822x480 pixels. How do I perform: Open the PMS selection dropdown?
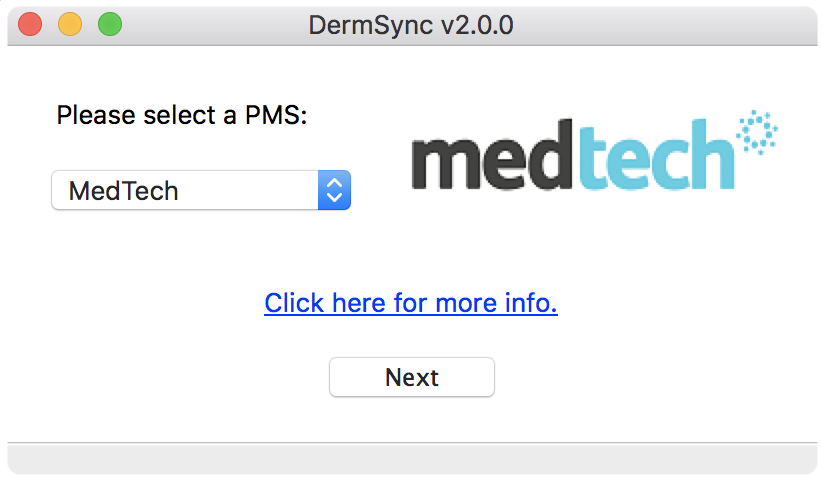[200, 190]
